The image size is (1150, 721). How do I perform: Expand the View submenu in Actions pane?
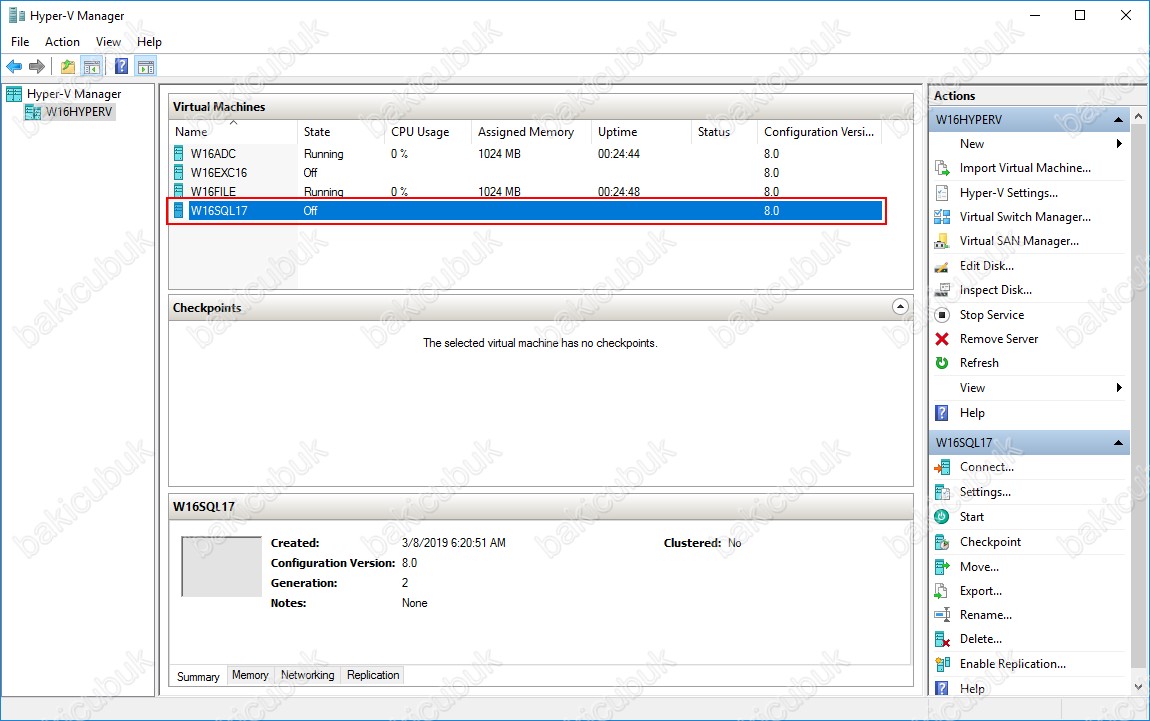click(1029, 388)
